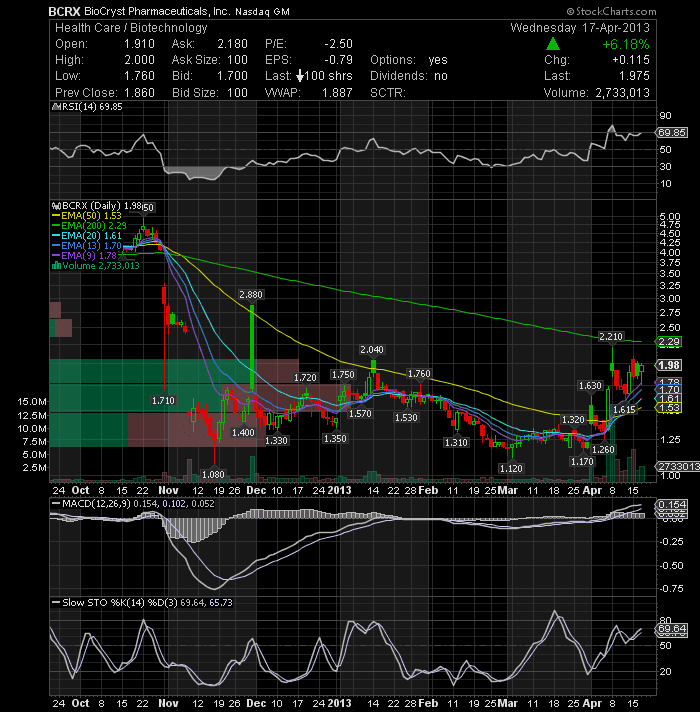Click the company name BioCryst Pharmaceuticals, Inc.
This screenshot has height=712, width=700.
tap(157, 11)
